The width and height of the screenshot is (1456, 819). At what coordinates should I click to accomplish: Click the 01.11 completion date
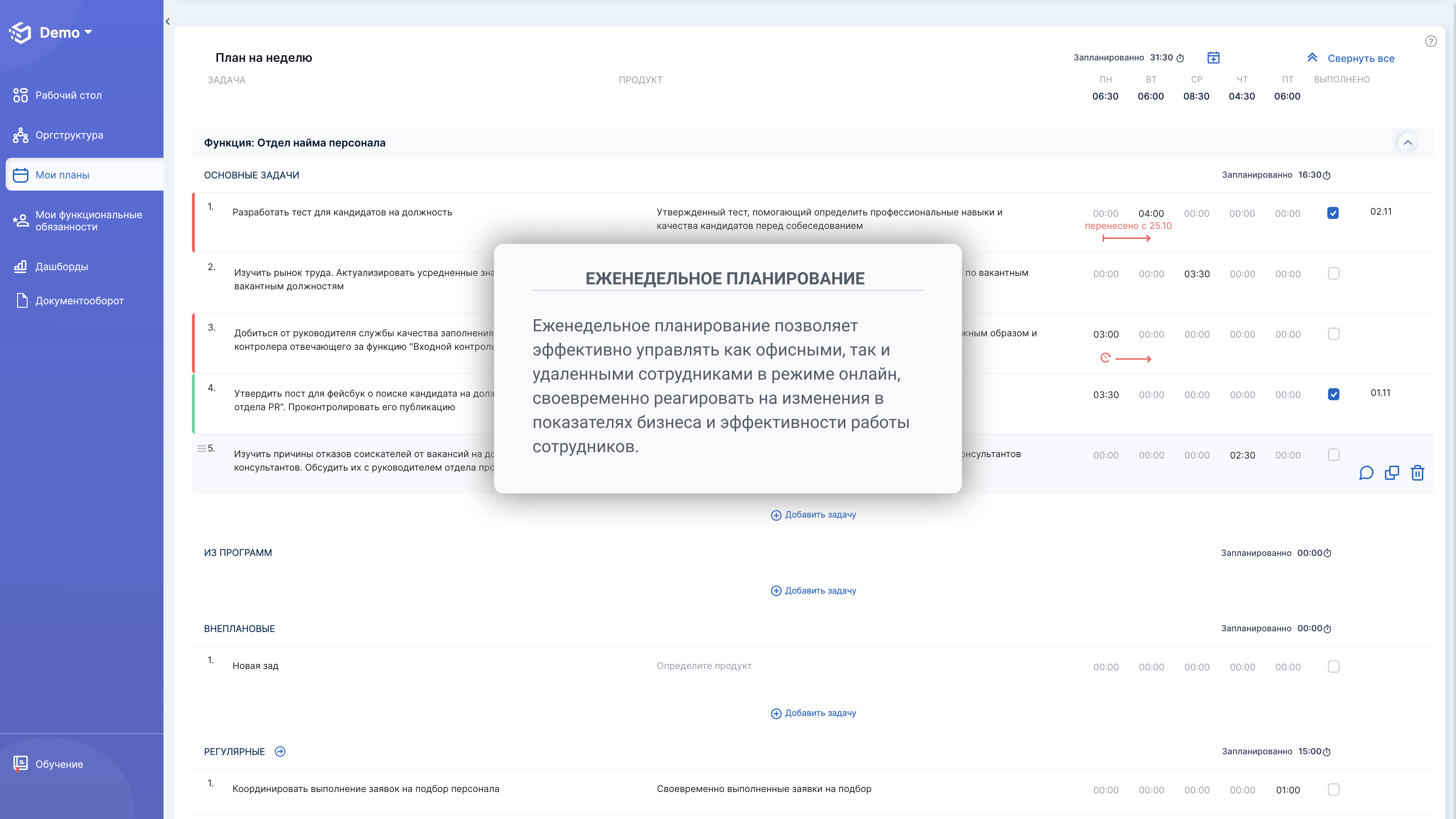pyautogui.click(x=1380, y=393)
